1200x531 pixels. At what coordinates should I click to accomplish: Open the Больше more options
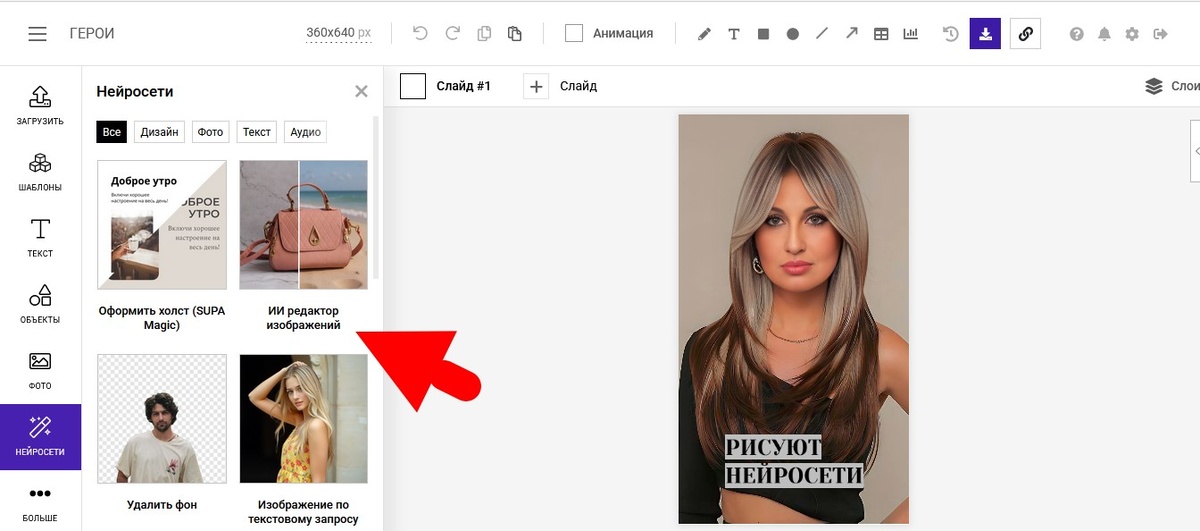pyautogui.click(x=40, y=503)
